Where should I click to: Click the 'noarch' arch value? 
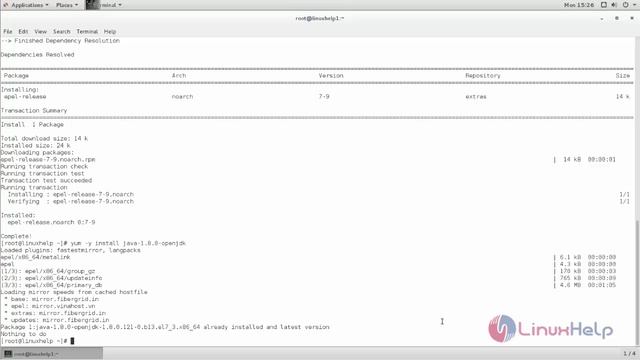182,97
